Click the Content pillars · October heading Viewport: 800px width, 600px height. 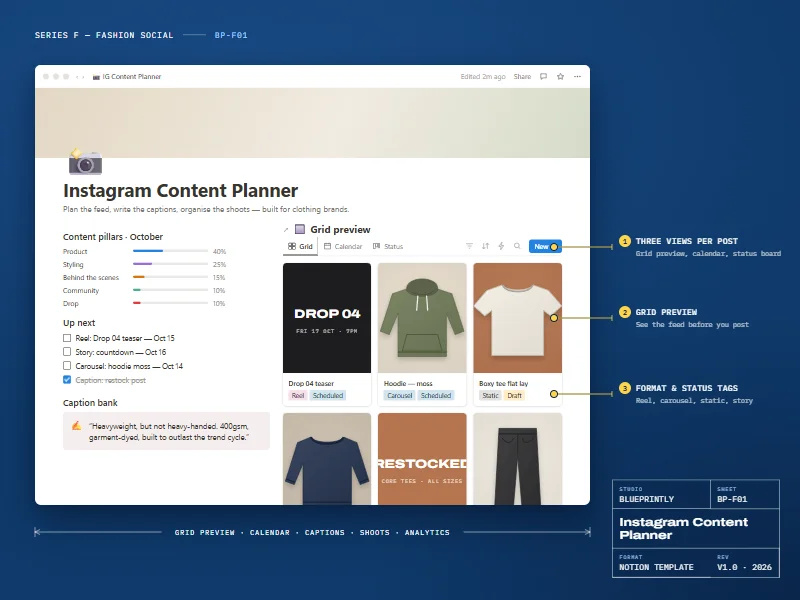(113, 237)
